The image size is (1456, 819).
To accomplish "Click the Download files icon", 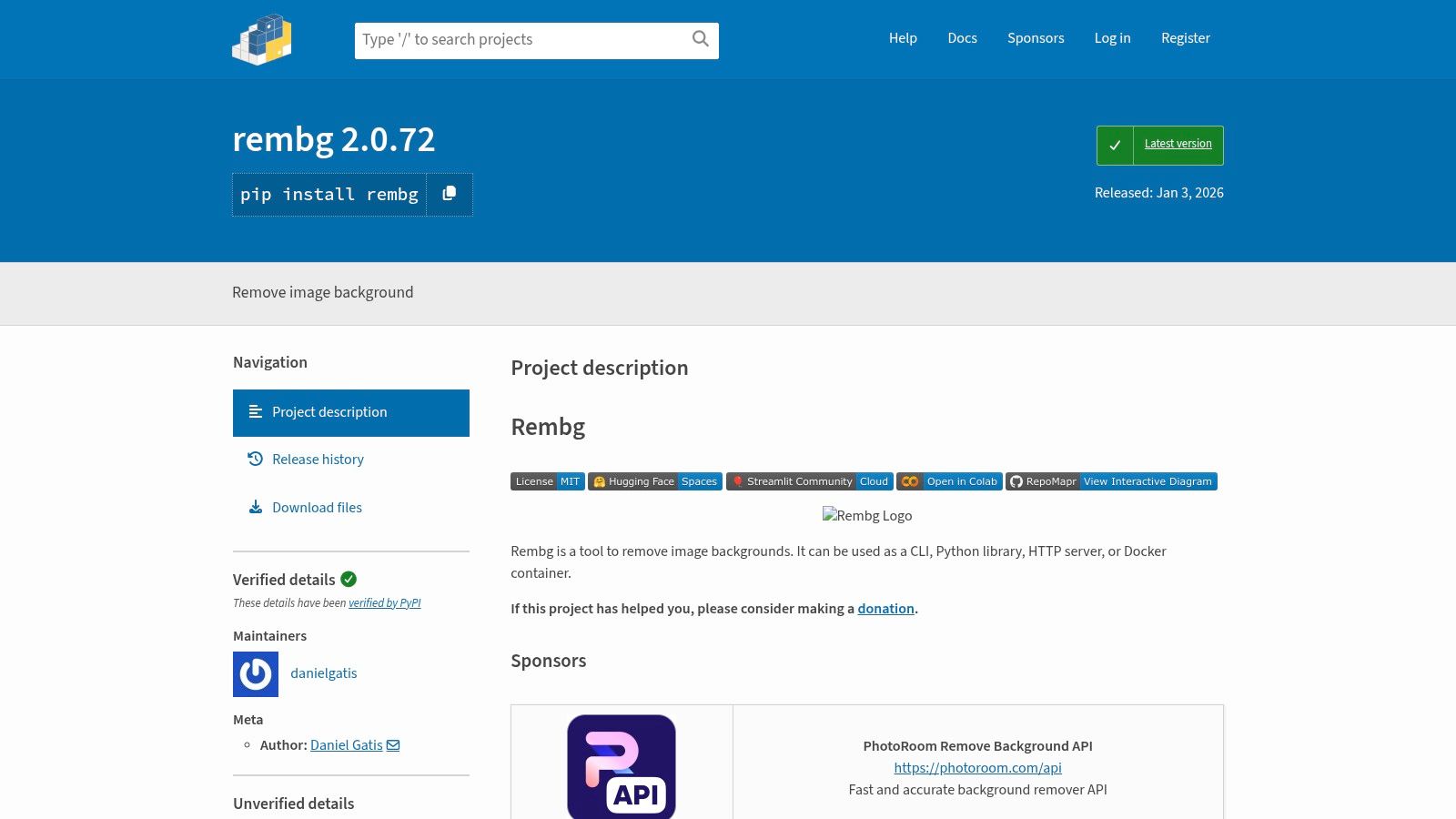I will (x=256, y=507).
